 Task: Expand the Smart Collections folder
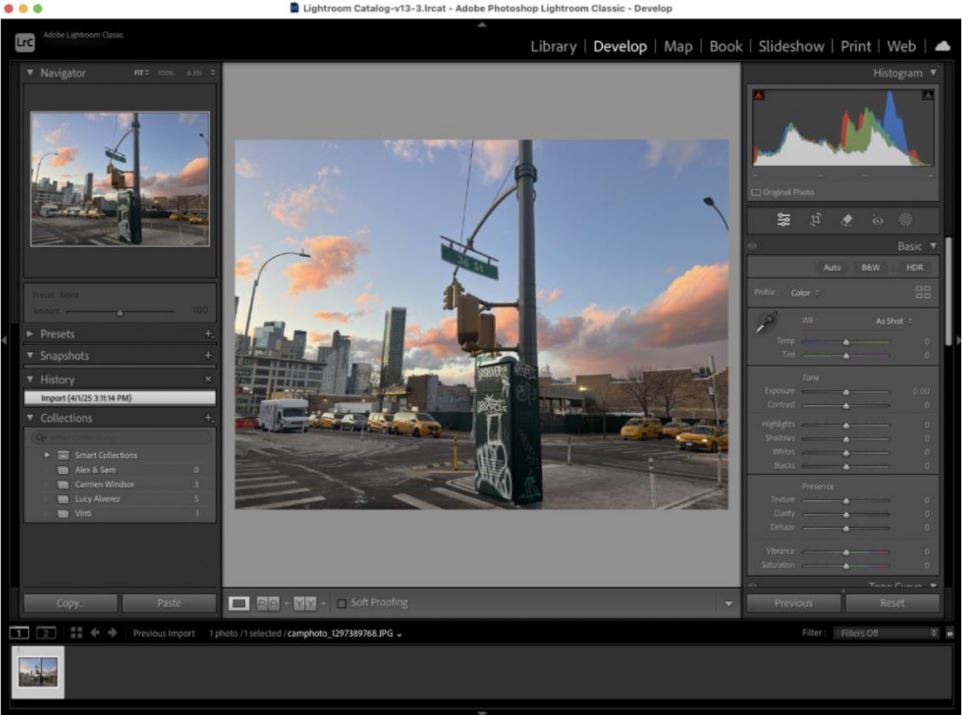[x=46, y=455]
